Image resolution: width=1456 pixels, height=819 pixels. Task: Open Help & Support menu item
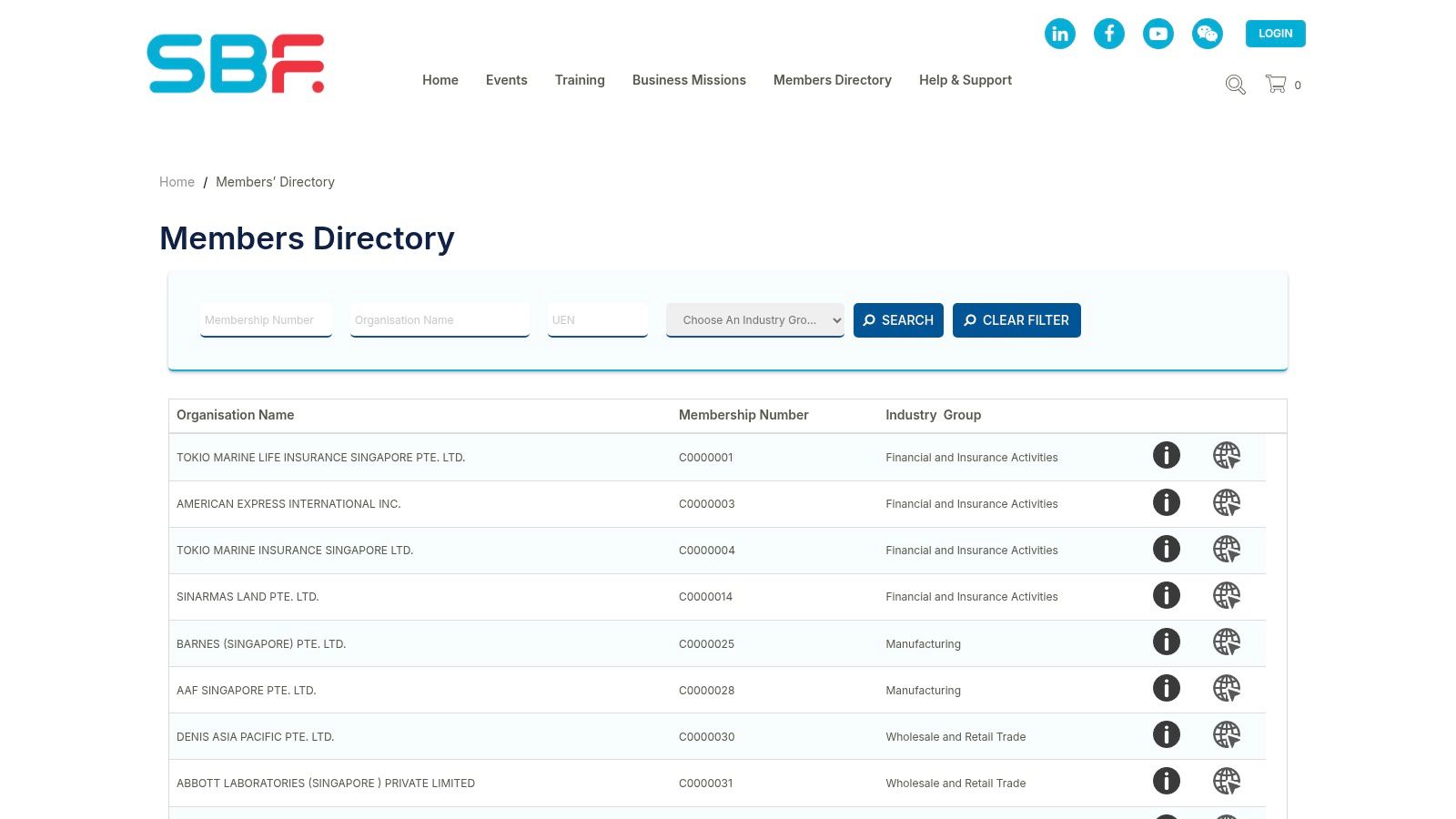966,80
